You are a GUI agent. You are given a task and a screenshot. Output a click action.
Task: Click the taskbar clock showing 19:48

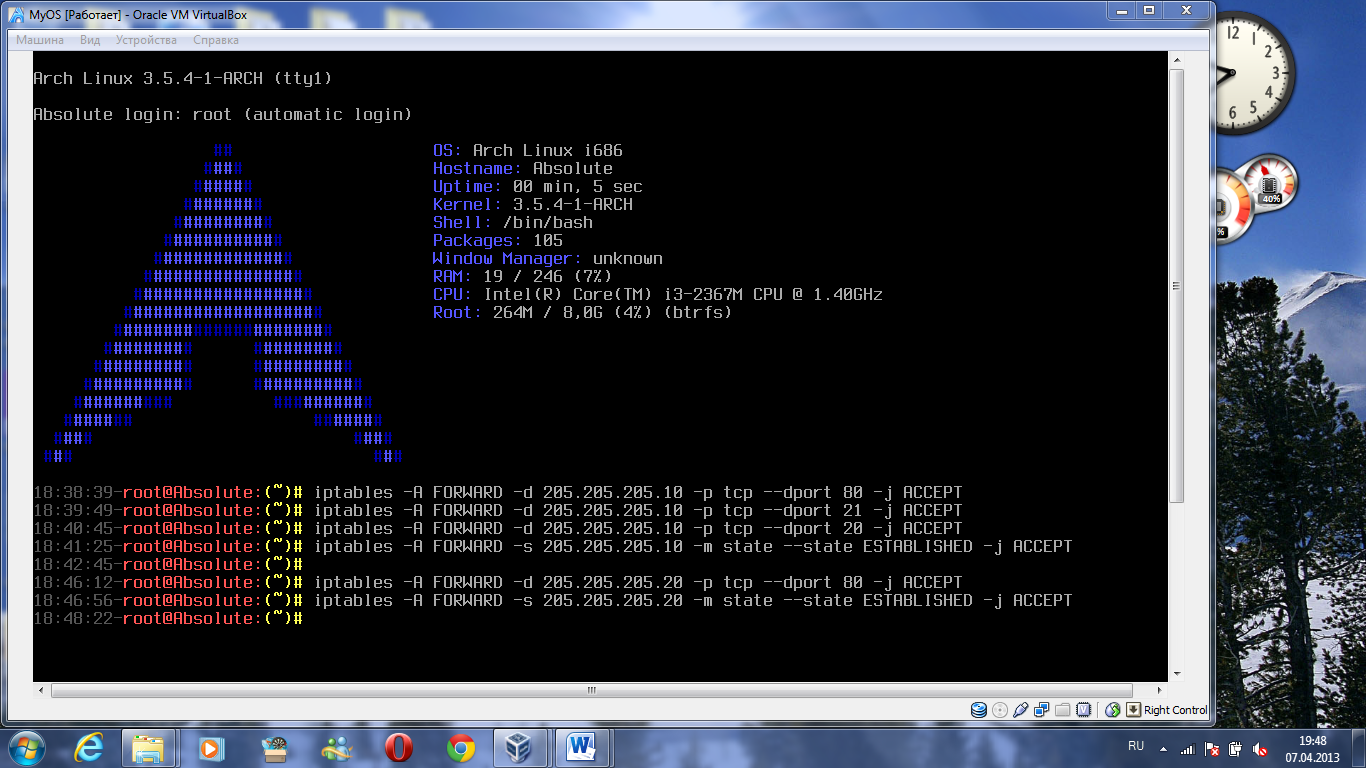pyautogui.click(x=1312, y=748)
